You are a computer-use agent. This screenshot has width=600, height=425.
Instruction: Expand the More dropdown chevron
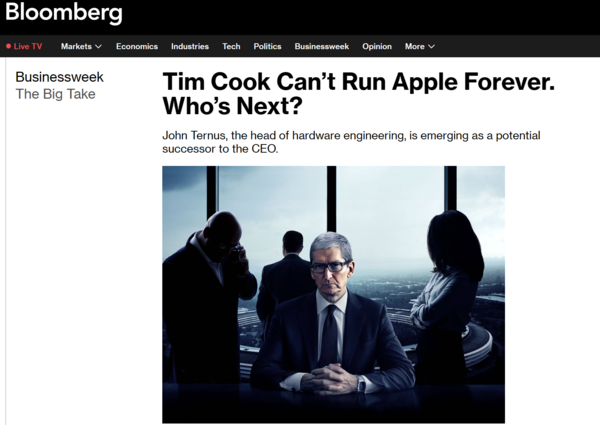431,46
